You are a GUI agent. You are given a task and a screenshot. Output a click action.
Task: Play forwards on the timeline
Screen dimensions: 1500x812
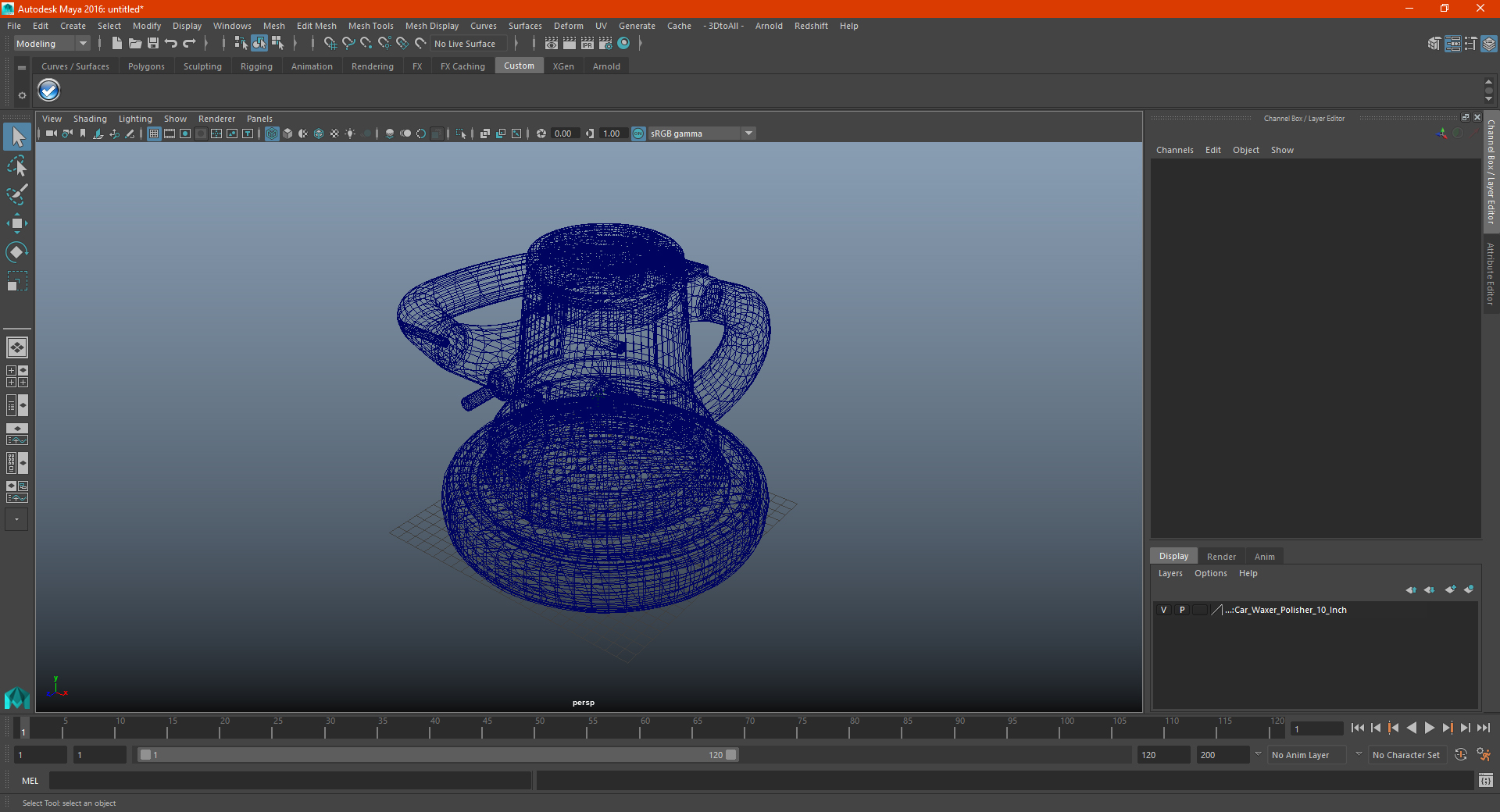coord(1429,728)
